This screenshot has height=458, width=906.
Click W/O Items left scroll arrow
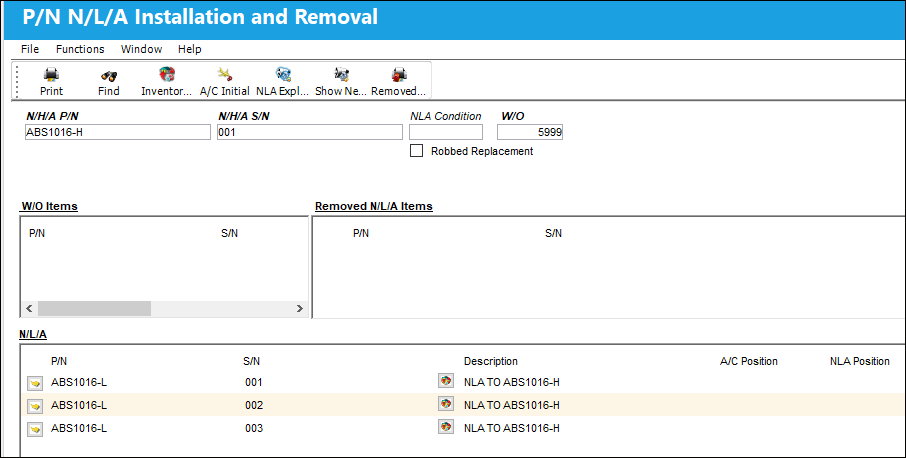29,308
